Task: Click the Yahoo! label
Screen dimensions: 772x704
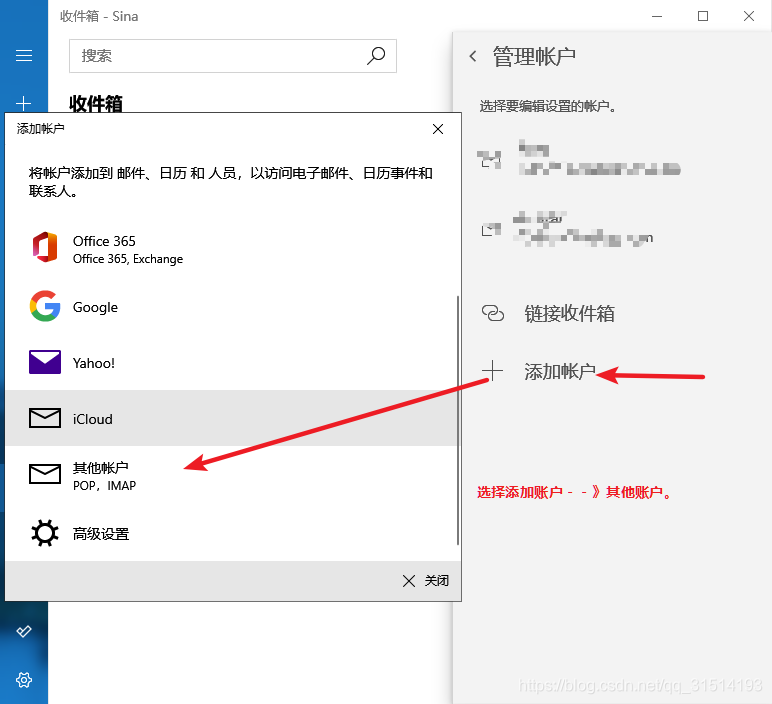Action: coord(94,363)
